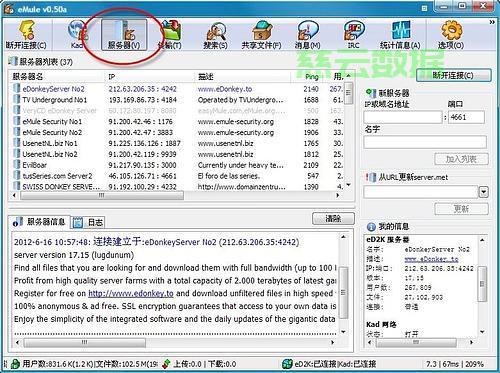
Task: Click the users count icon in status bar
Action: coord(15,364)
